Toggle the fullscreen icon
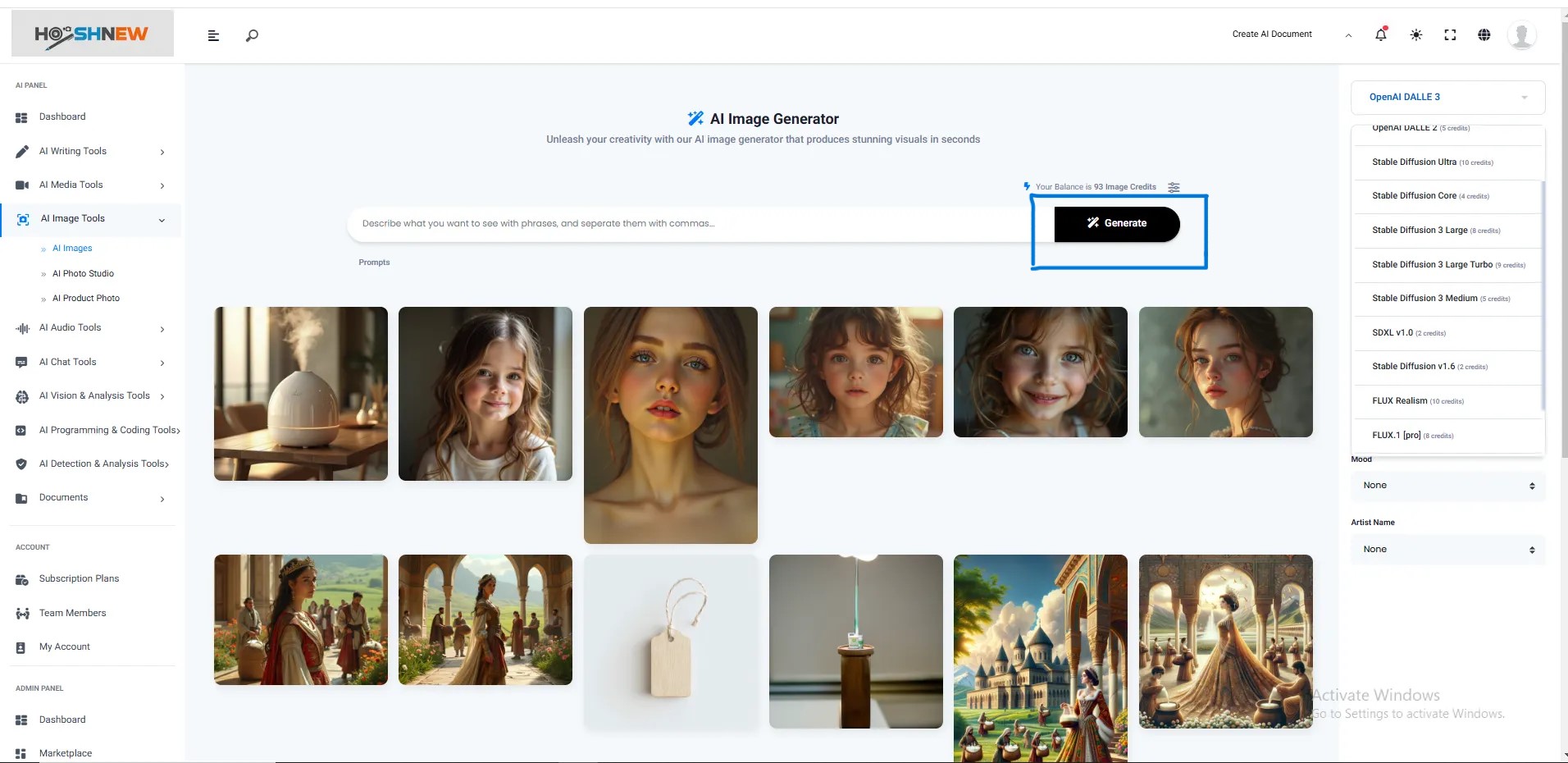The image size is (1568, 763). (x=1450, y=34)
